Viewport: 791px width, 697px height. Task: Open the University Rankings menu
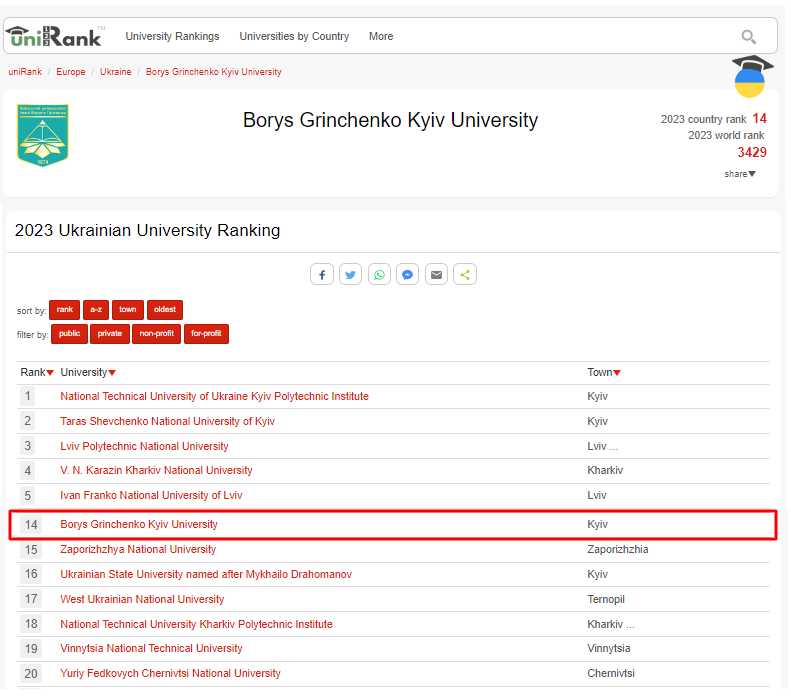tap(172, 37)
